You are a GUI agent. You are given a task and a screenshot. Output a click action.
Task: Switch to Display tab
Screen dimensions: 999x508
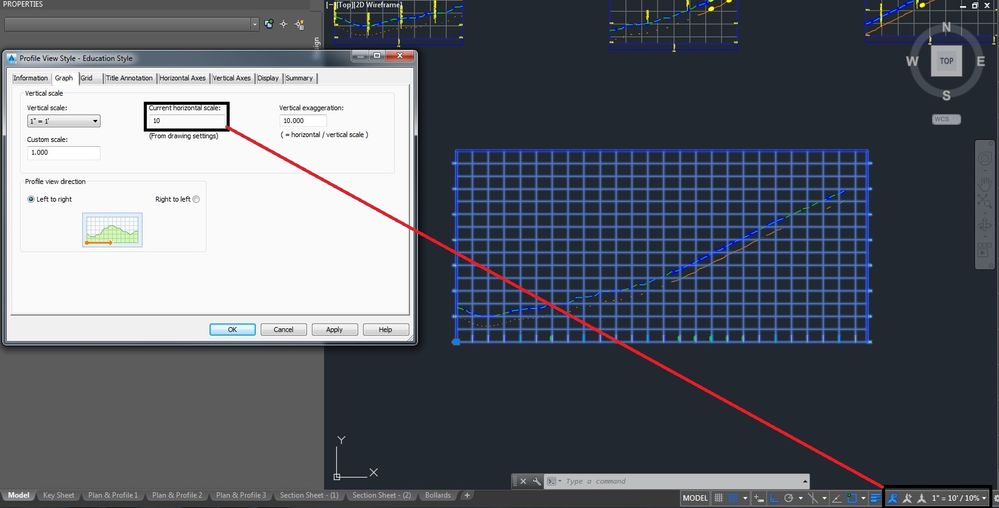click(268, 78)
